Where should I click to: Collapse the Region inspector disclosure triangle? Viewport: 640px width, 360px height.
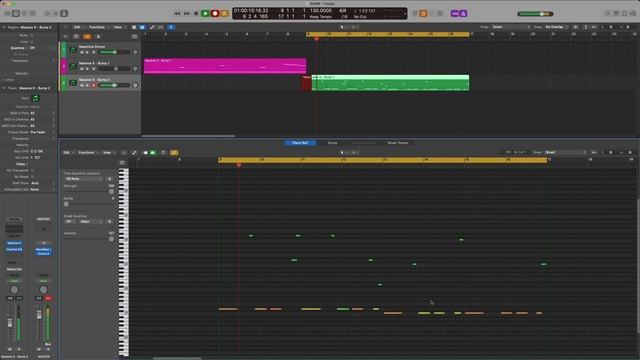(4, 27)
